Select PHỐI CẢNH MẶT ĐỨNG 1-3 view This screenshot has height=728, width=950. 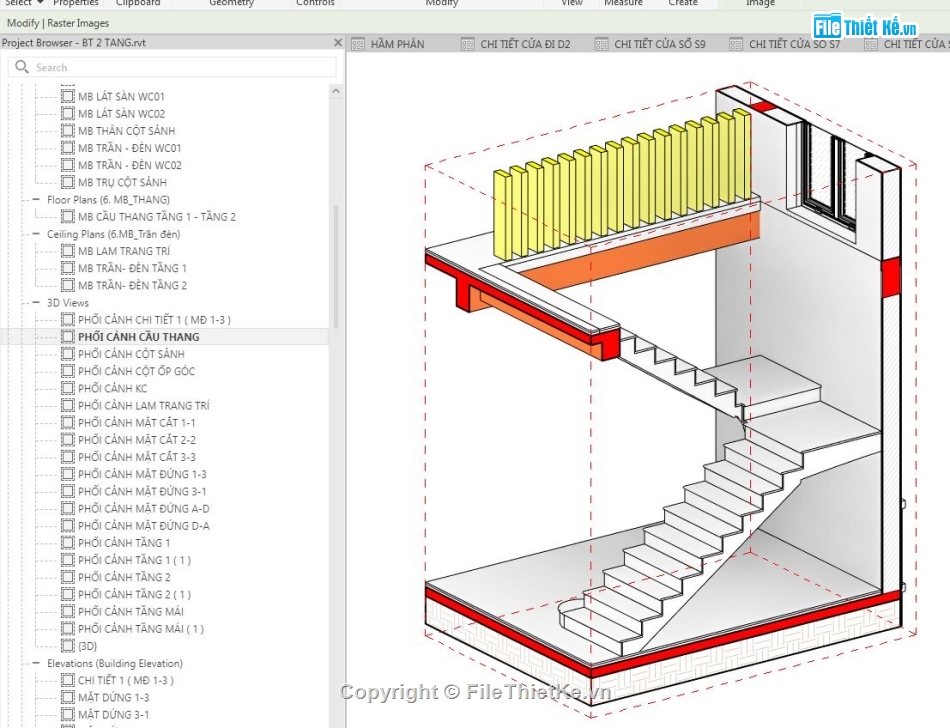click(142, 474)
